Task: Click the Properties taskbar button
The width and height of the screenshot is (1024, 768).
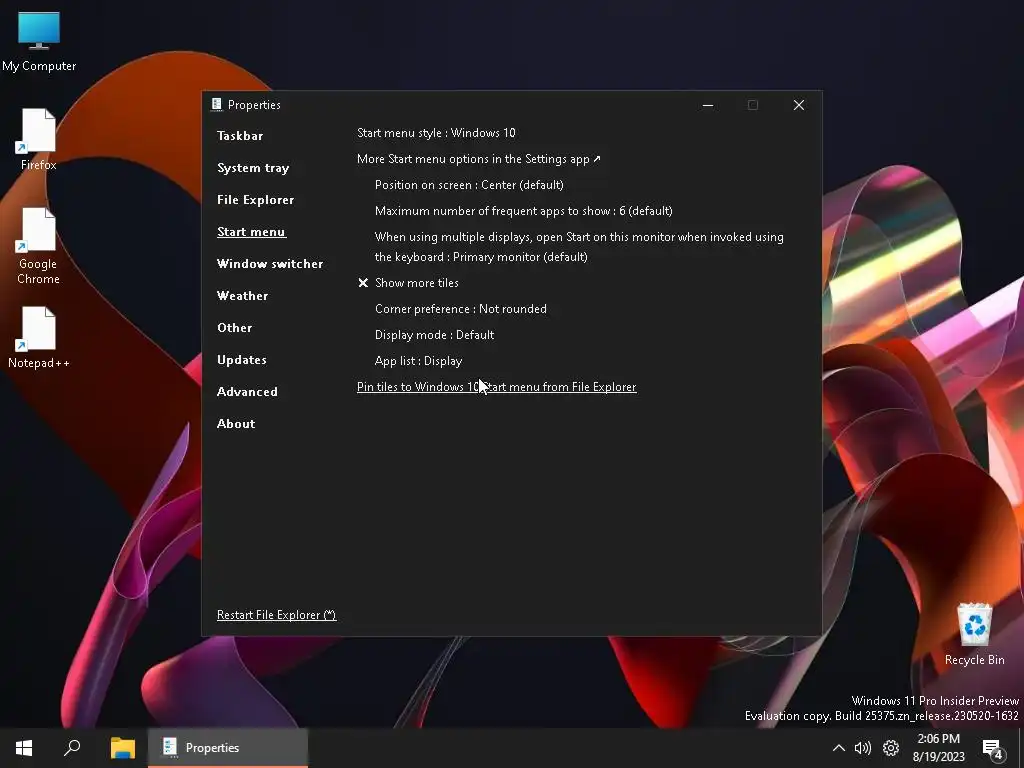Action: (x=228, y=748)
